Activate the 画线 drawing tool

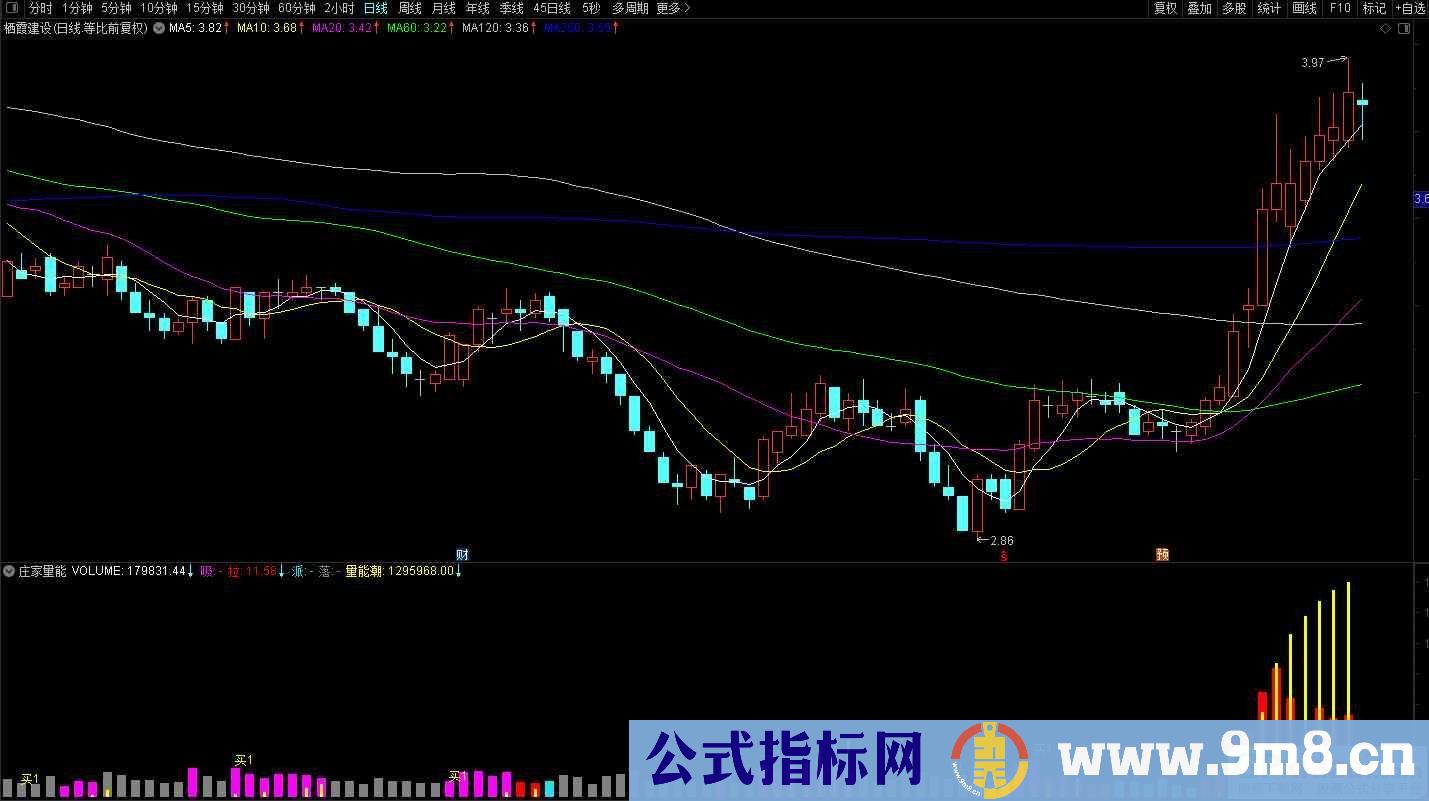click(1304, 8)
